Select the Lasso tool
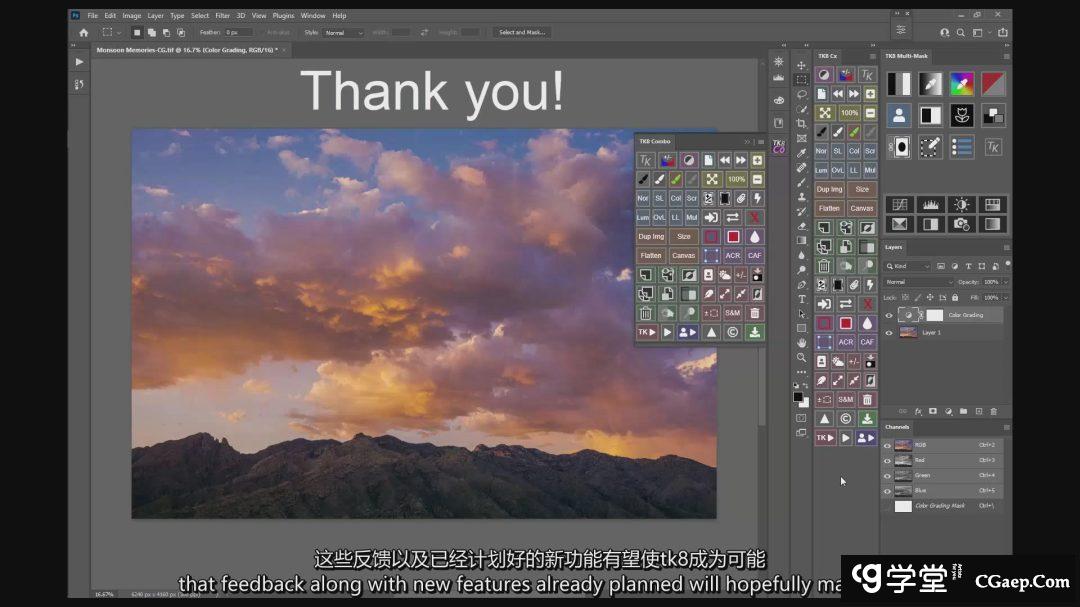 (x=802, y=94)
